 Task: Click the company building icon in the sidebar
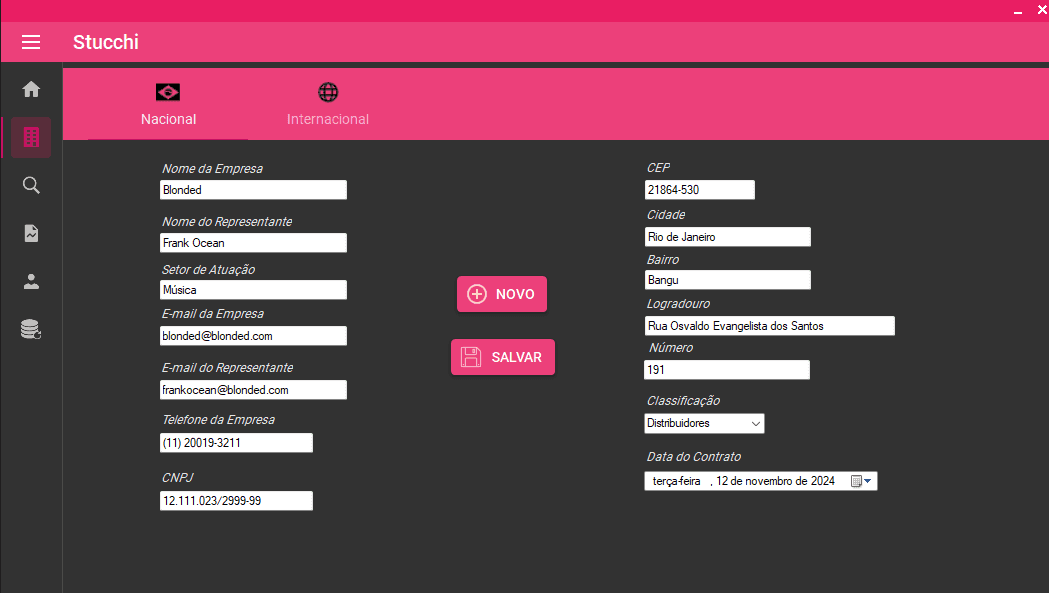[x=30, y=137]
